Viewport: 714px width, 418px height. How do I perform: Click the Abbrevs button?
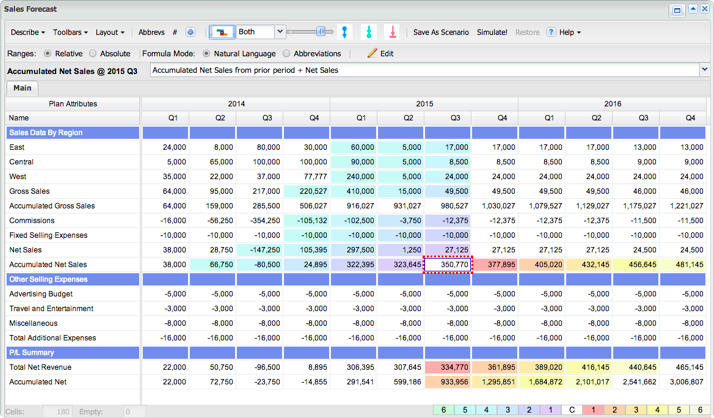(x=152, y=32)
